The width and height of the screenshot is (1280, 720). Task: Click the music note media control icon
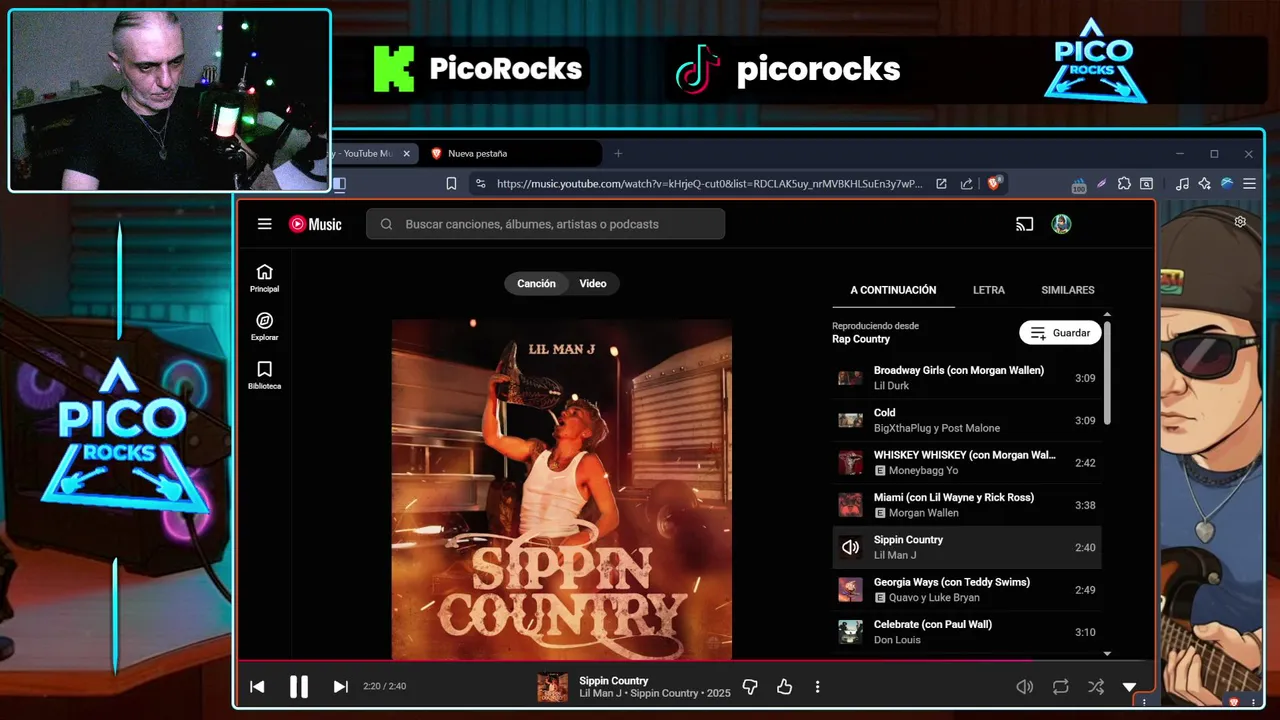coord(1182,184)
